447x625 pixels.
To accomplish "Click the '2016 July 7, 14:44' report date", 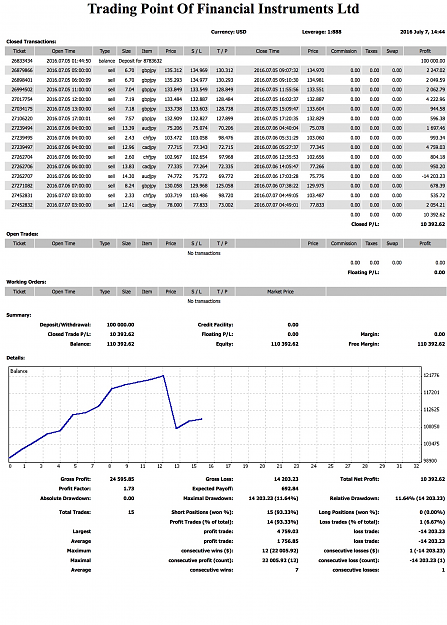I will pos(422,32).
